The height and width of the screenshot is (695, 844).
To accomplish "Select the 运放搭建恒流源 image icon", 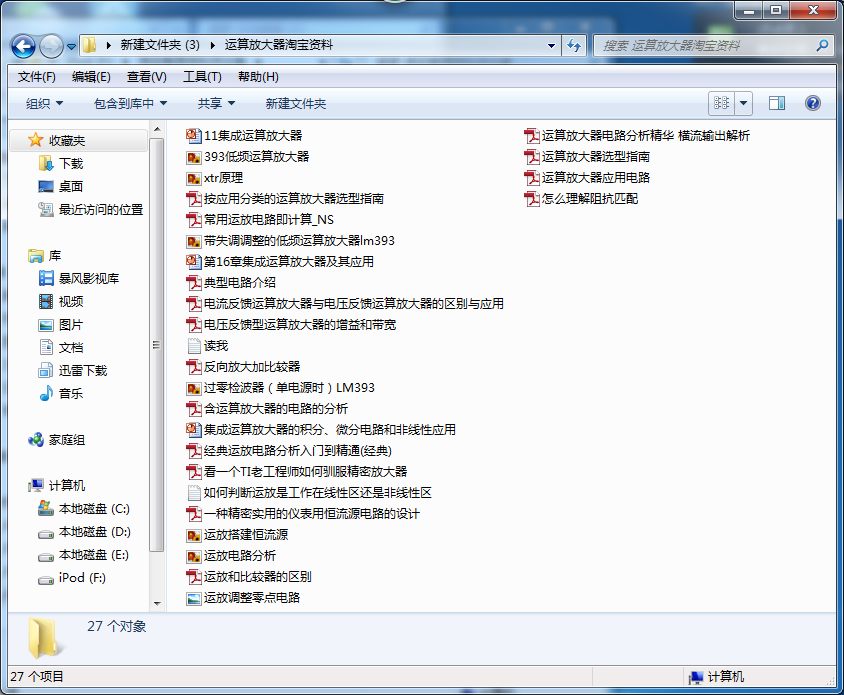I will tap(193, 535).
